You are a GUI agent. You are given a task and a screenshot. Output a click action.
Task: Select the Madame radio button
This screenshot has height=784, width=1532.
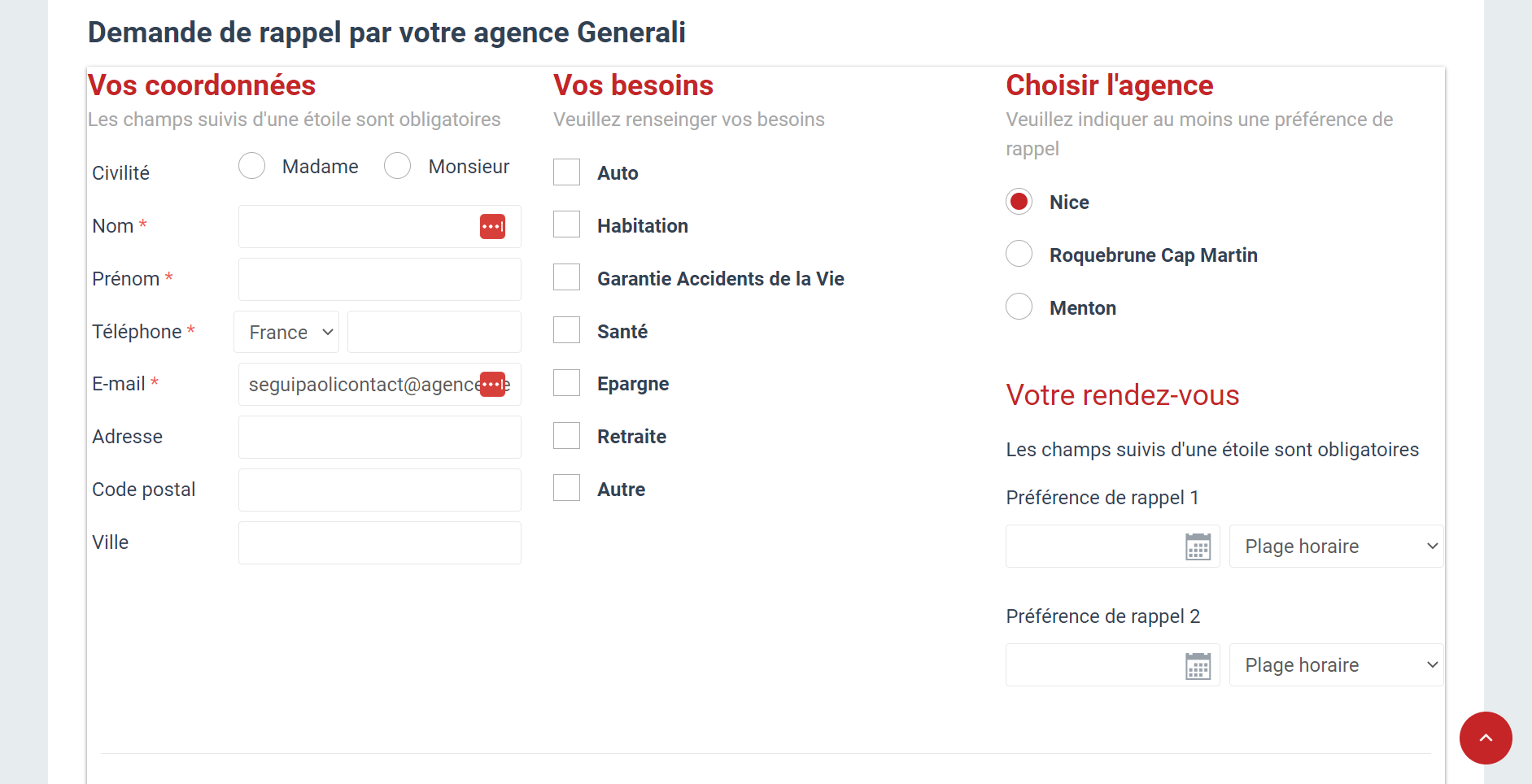251,166
